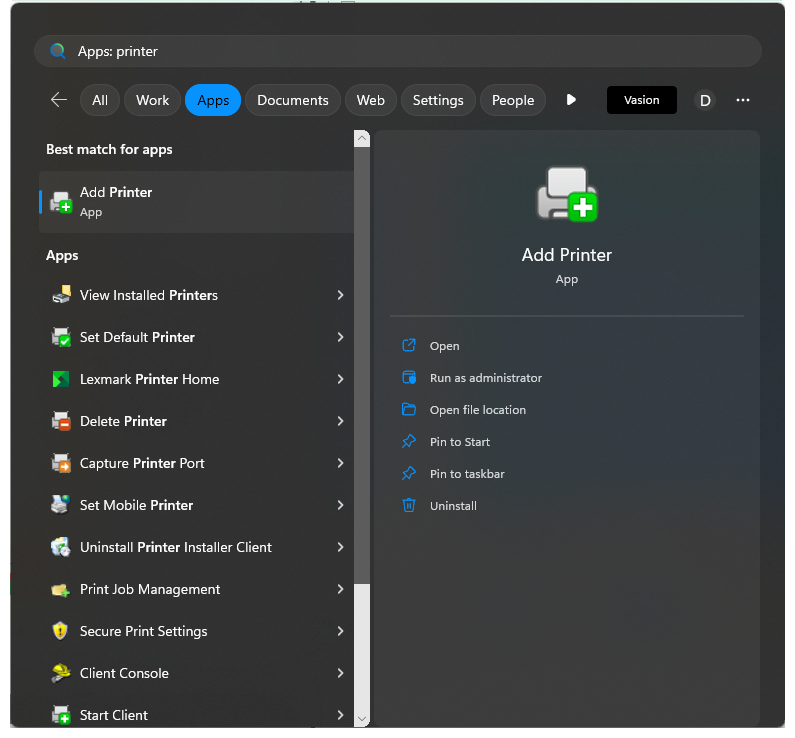Click the Start Client icon
Viewport: 795px width, 738px height.
click(x=61, y=715)
